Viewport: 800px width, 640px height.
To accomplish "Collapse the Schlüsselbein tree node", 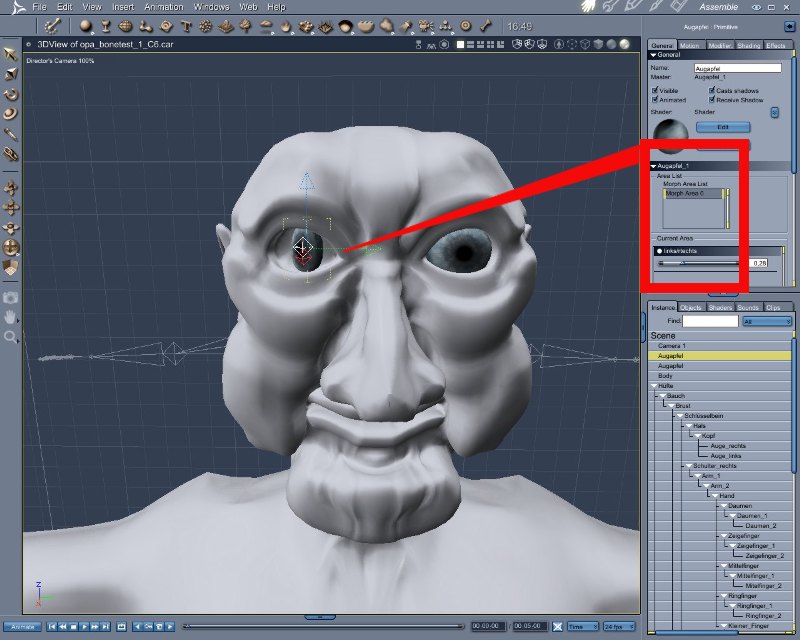I will pos(680,416).
